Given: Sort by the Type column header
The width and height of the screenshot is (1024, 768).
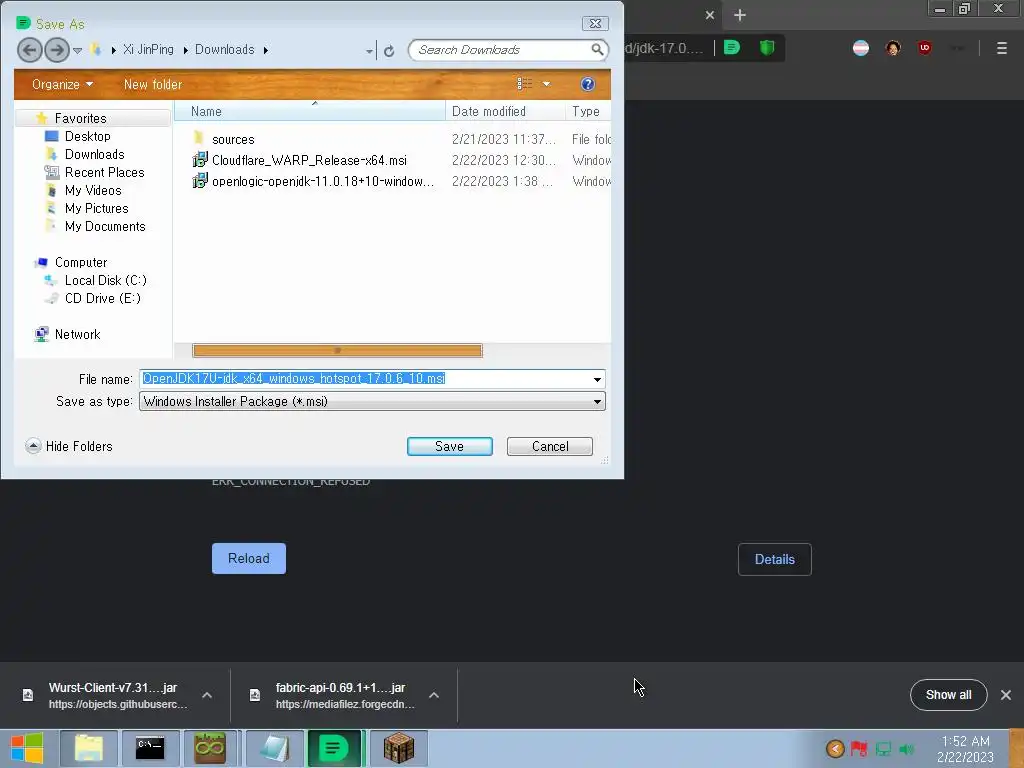Looking at the screenshot, I should pyautogui.click(x=588, y=112).
